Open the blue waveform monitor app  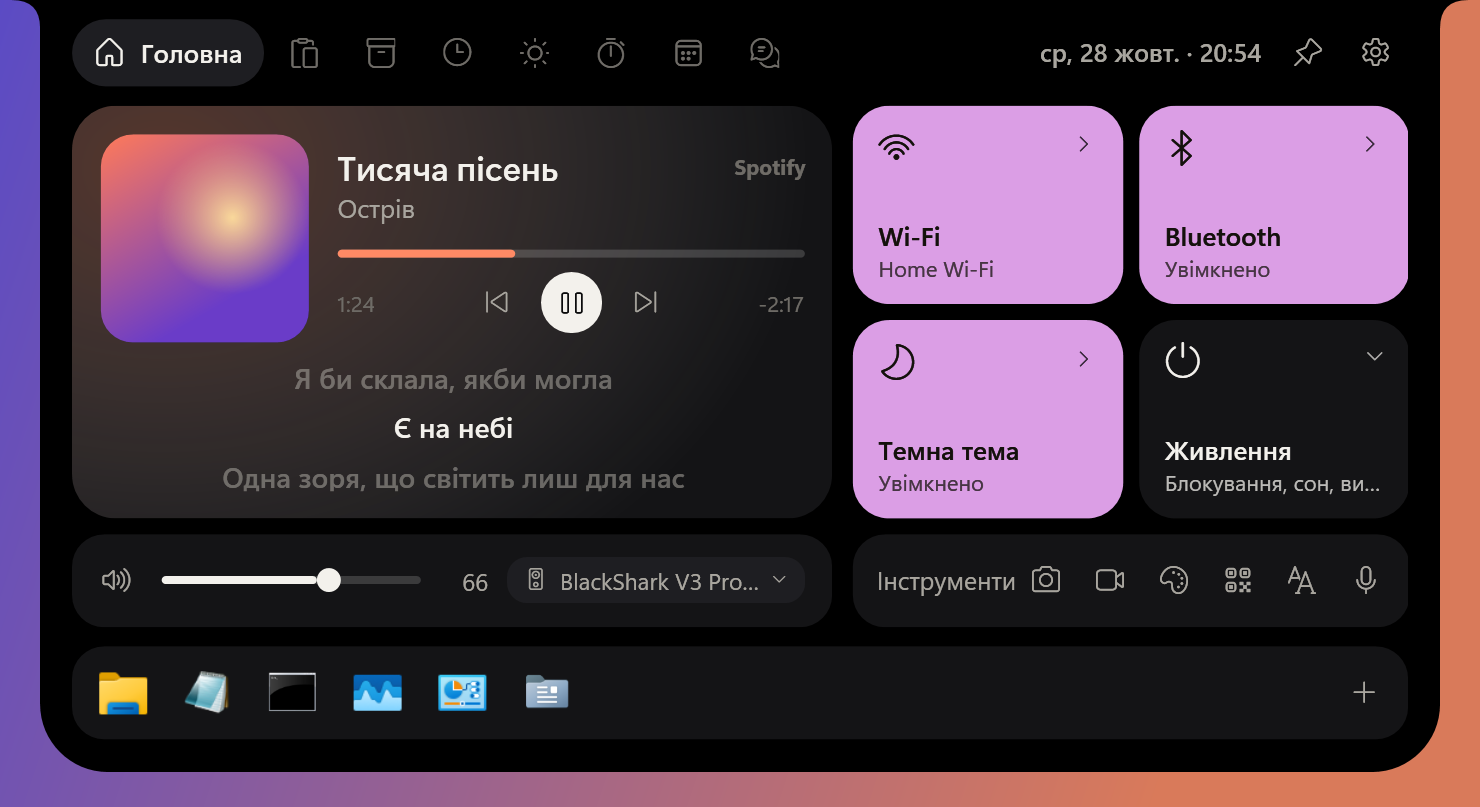pyautogui.click(x=378, y=692)
